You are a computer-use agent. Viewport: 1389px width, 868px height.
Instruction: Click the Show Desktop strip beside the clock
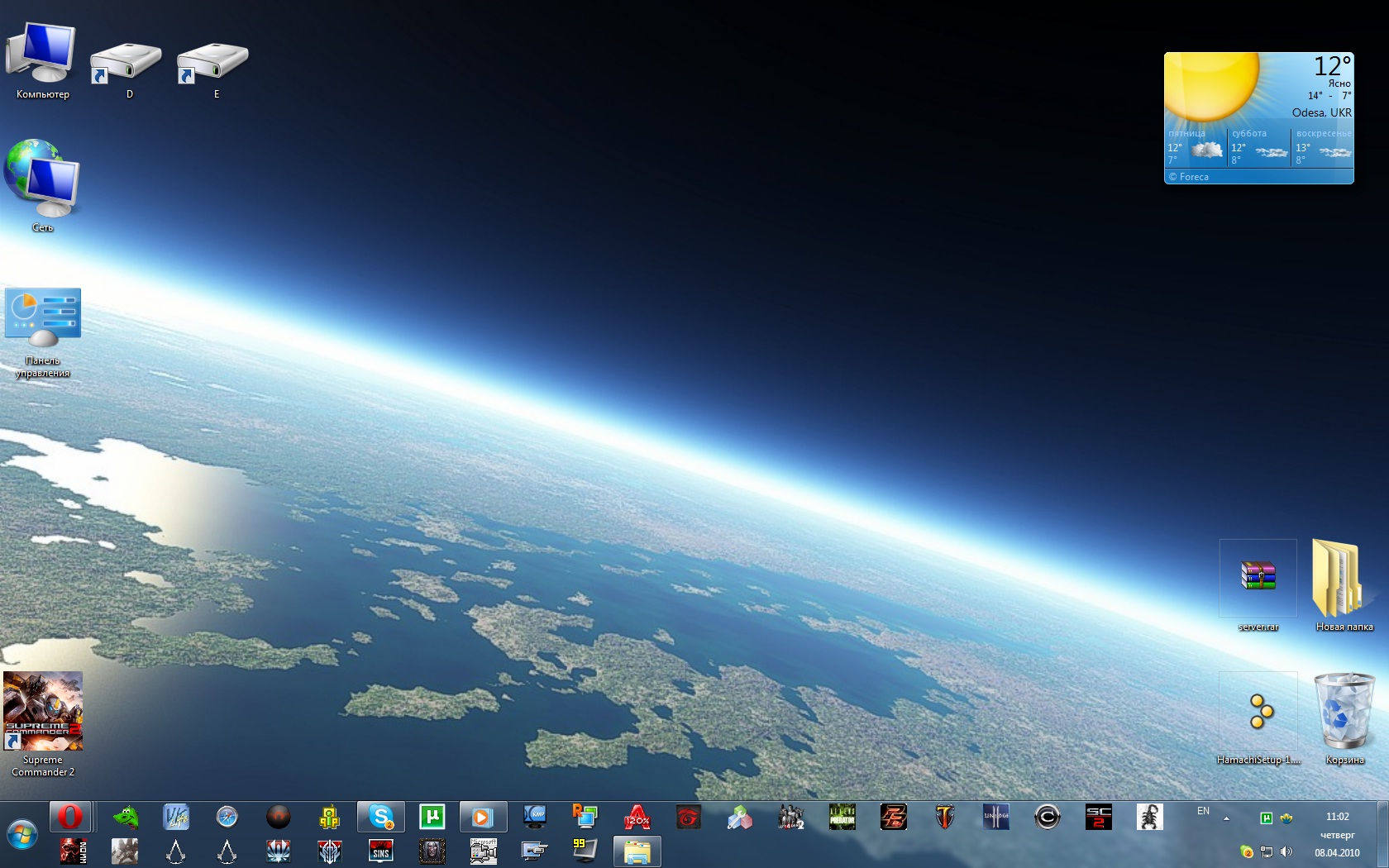[1383, 834]
